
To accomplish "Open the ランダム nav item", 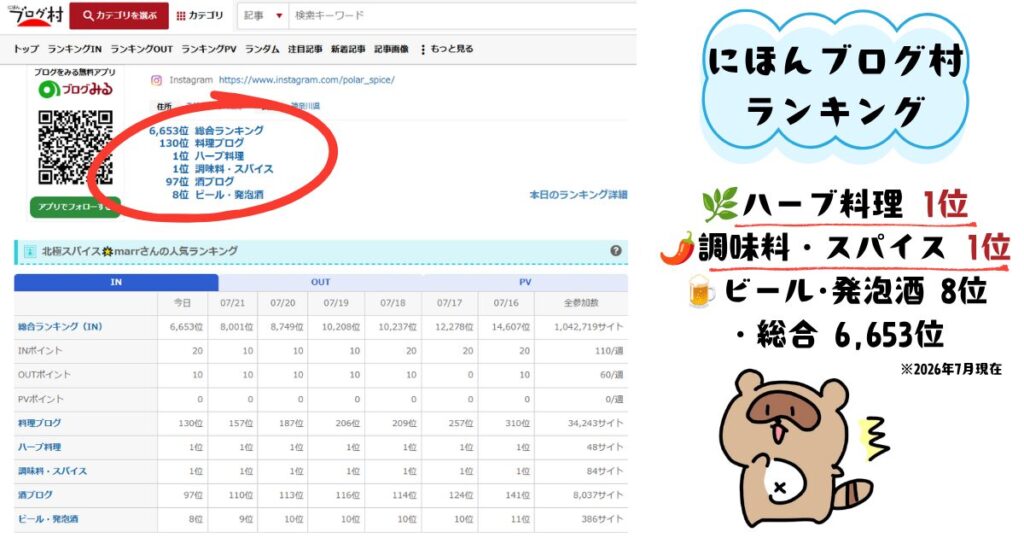I will [262, 49].
